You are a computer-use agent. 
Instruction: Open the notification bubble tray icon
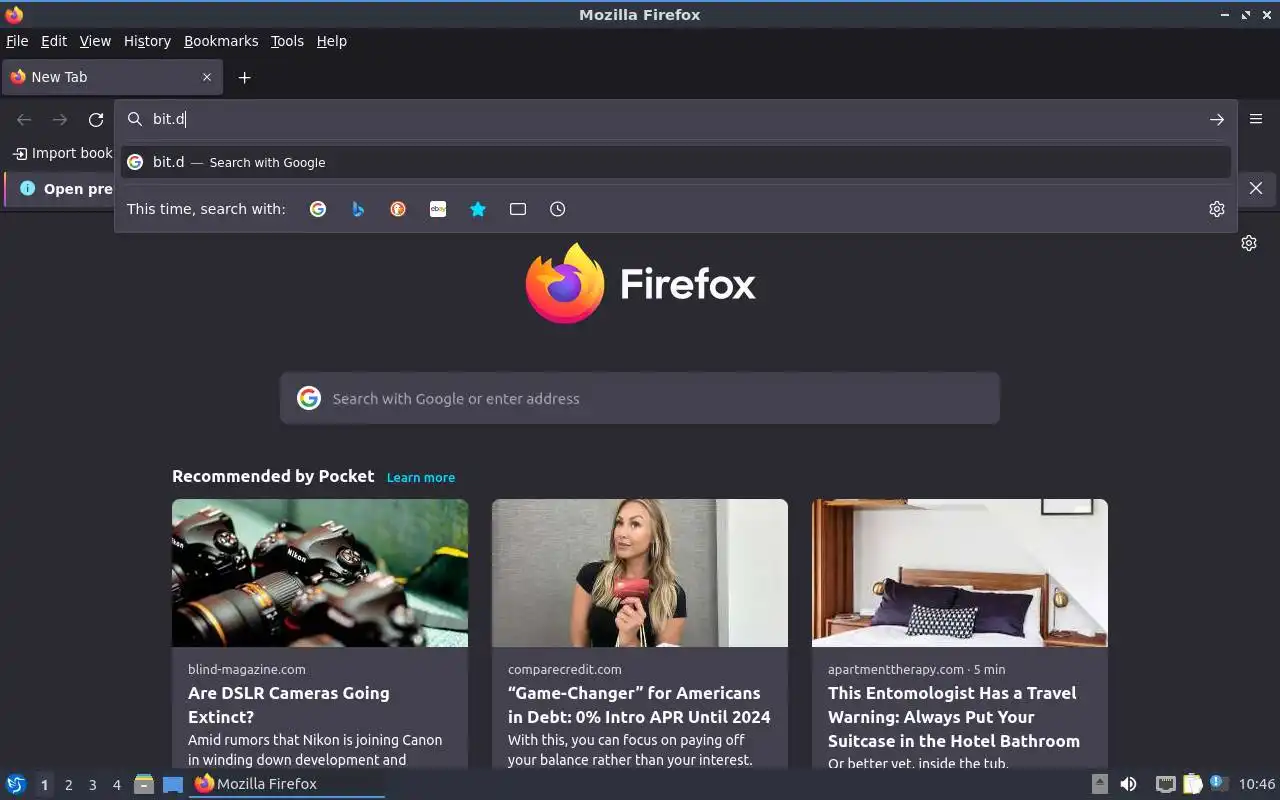[1218, 783]
